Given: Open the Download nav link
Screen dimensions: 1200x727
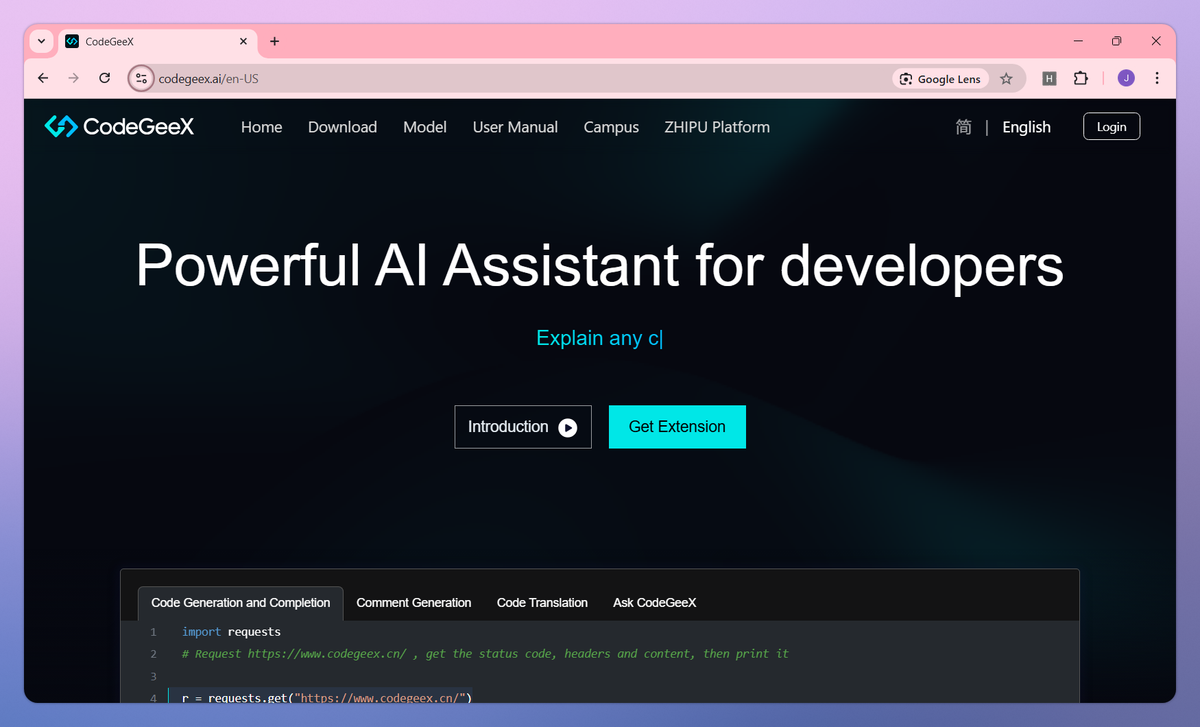Looking at the screenshot, I should pyautogui.click(x=342, y=127).
